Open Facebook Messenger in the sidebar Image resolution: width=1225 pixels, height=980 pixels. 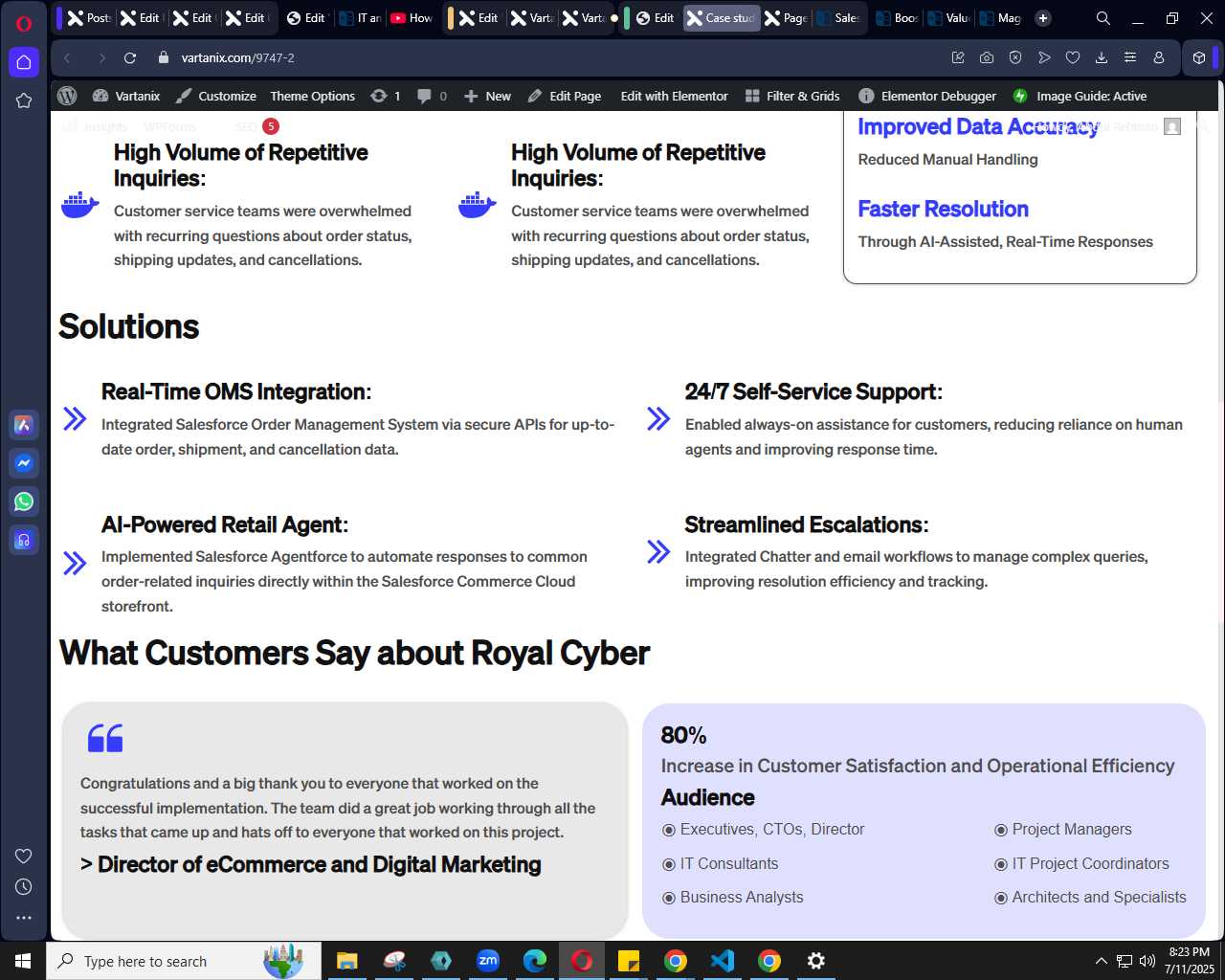pos(24,463)
